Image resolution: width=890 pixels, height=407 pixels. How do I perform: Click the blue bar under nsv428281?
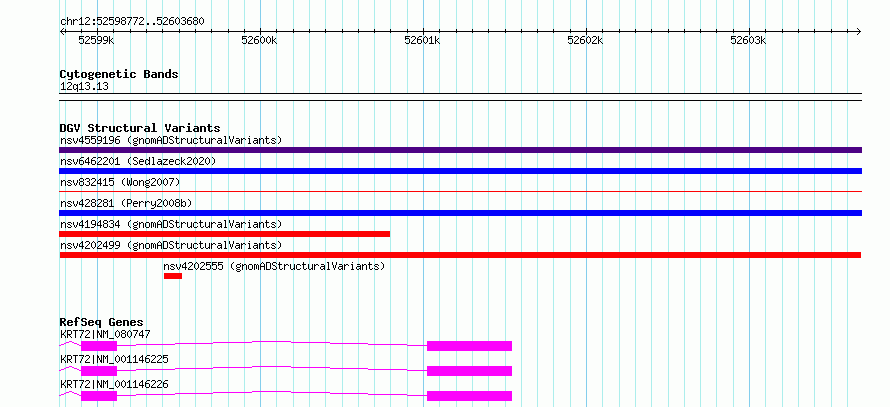(460, 213)
